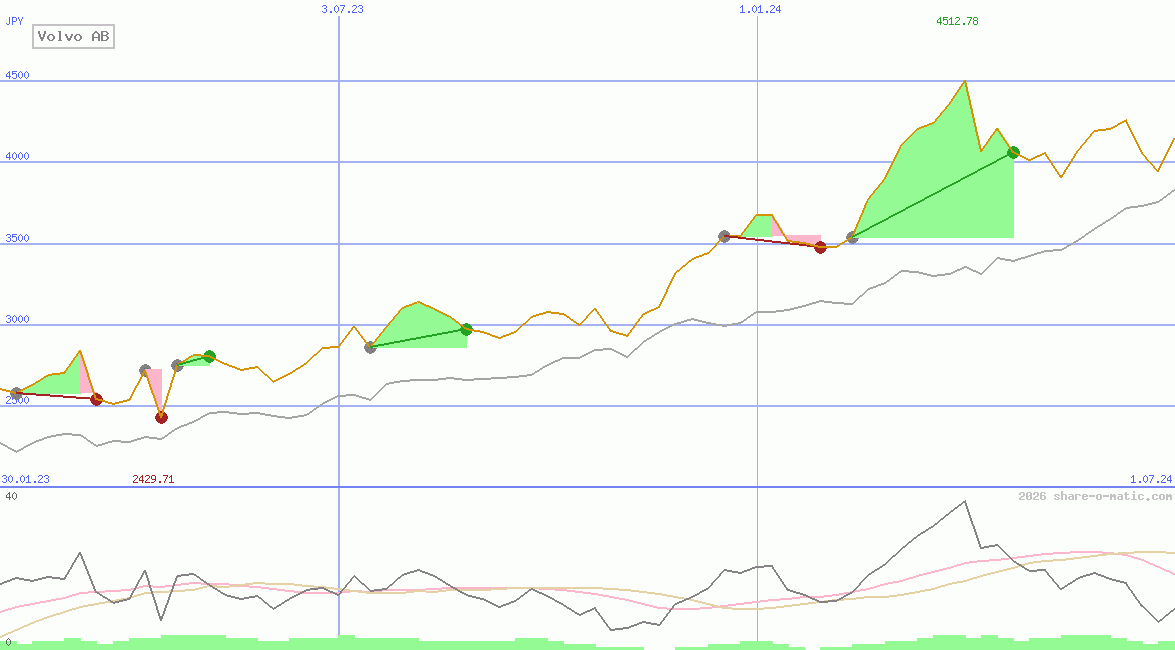Select gray entry marker right after 3.07.23 line
The width and height of the screenshot is (1175, 650).
(x=370, y=347)
